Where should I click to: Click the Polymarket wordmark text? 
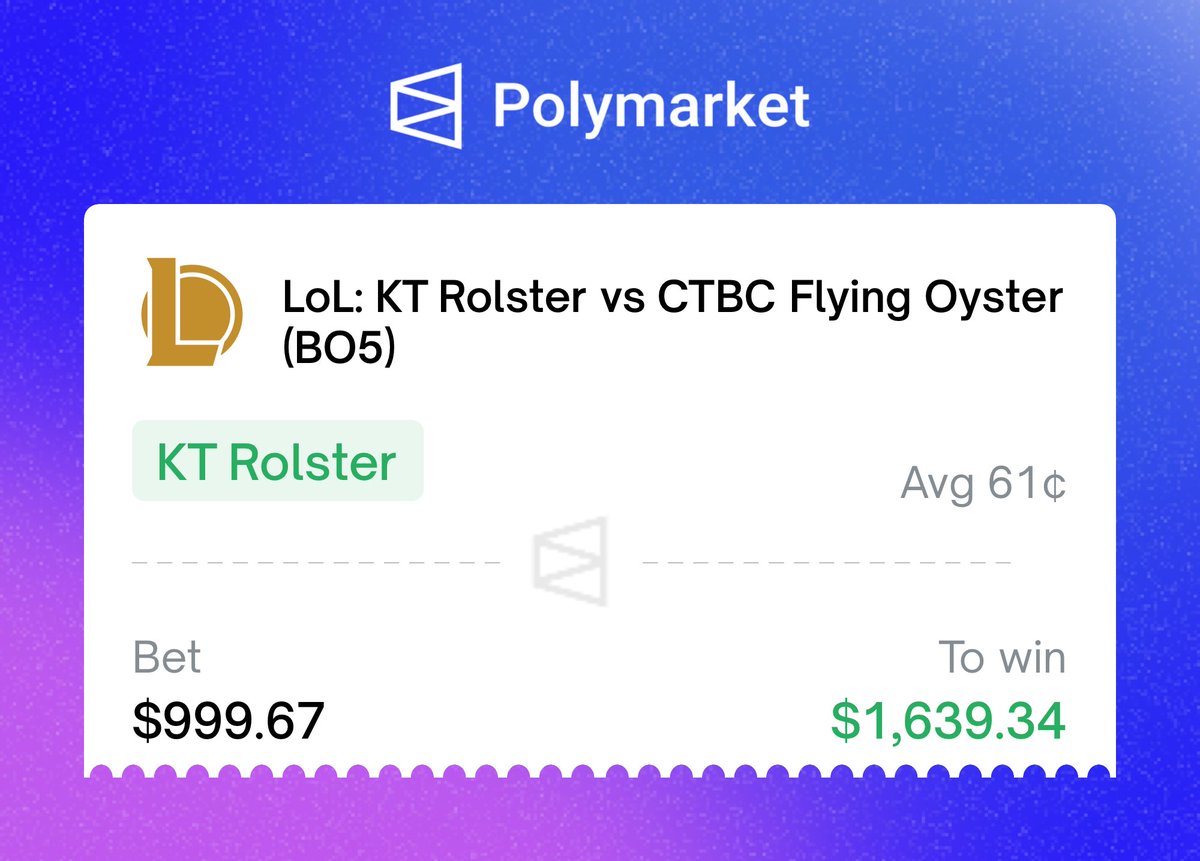(650, 106)
